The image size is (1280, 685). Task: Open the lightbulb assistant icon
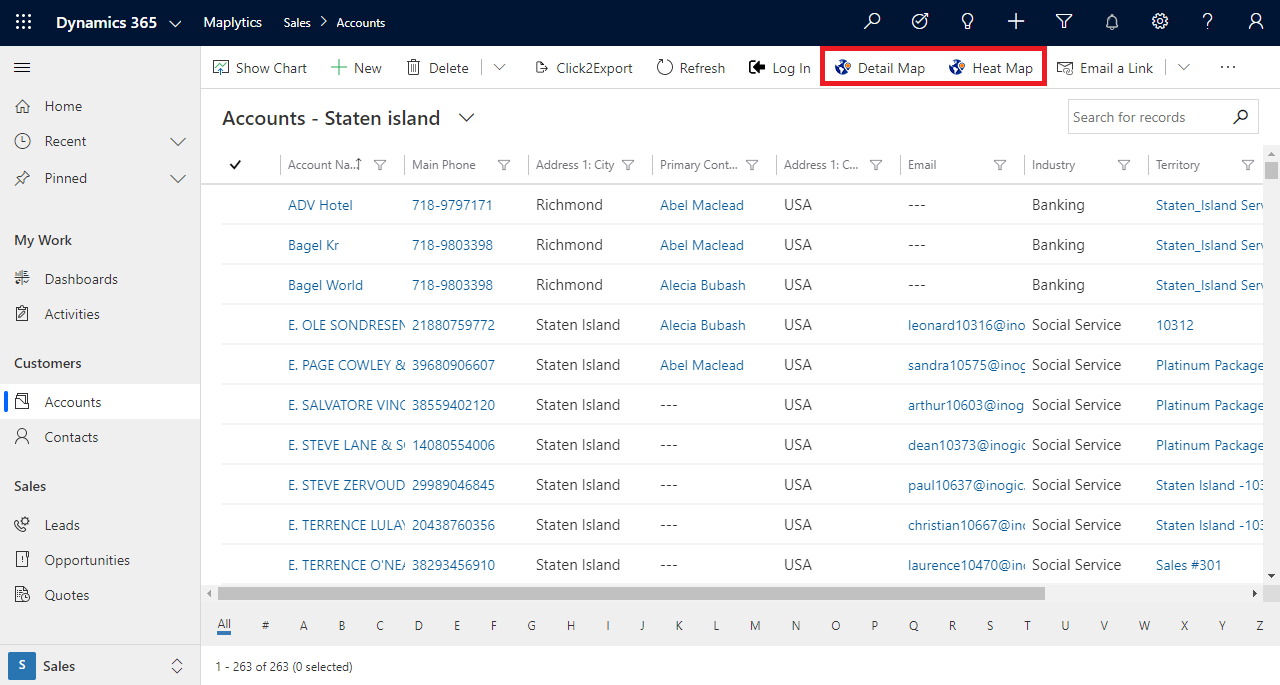[968, 22]
